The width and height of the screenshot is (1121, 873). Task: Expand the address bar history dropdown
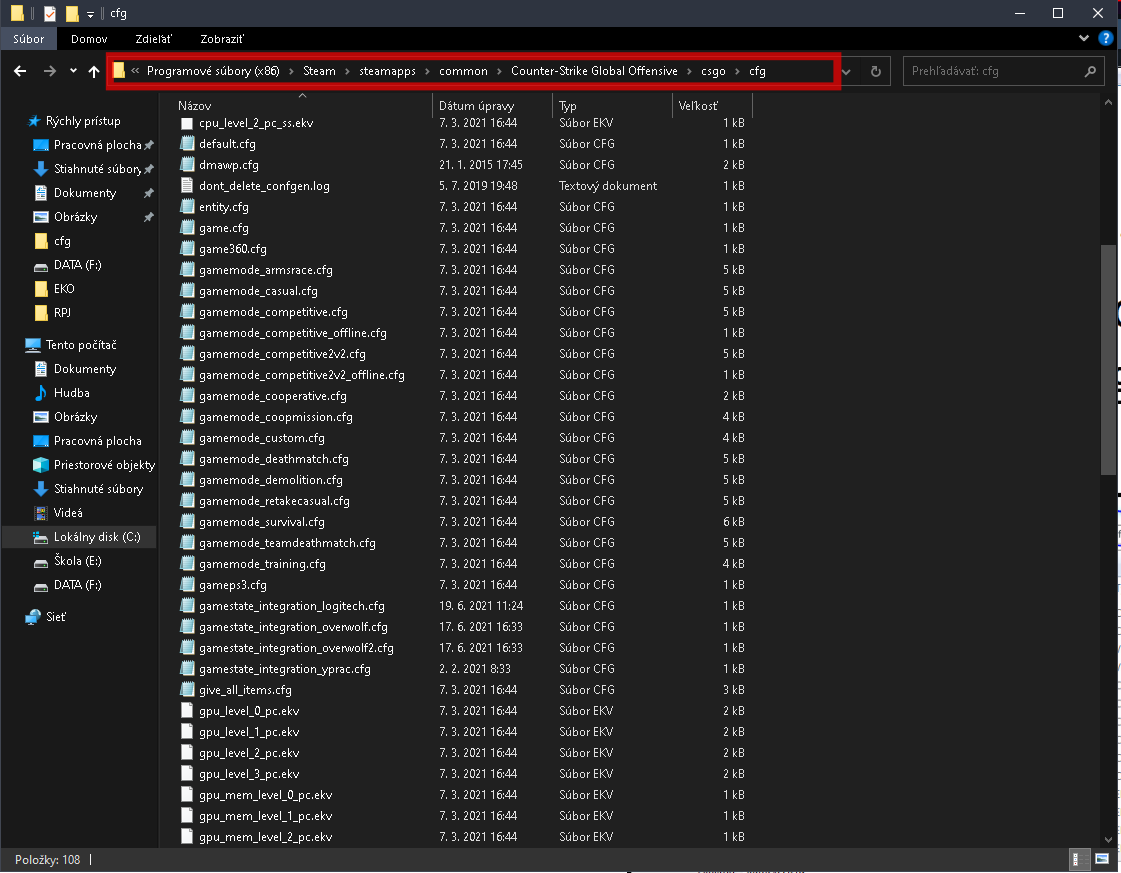[x=846, y=71]
